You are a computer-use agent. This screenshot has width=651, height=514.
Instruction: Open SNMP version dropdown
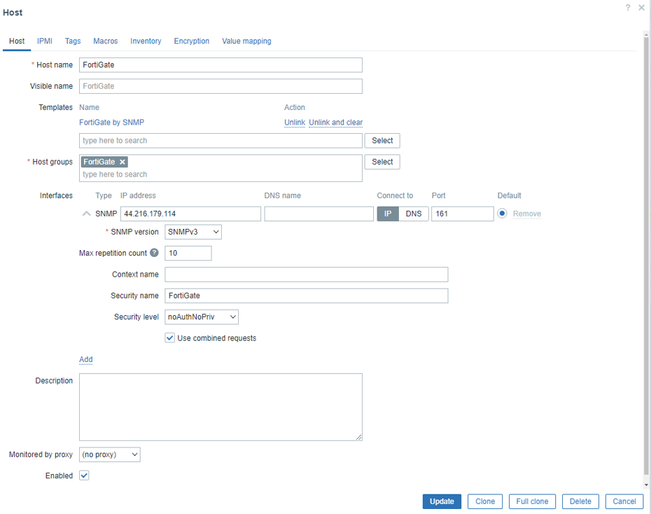pyautogui.click(x=193, y=232)
